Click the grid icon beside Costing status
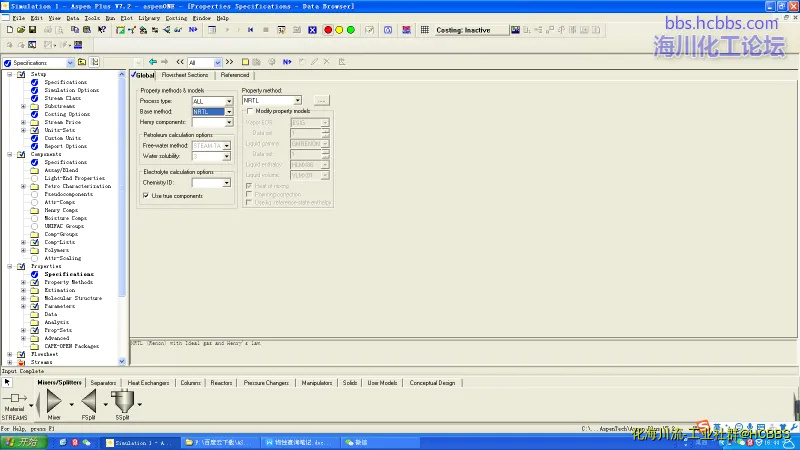 (x=424, y=30)
